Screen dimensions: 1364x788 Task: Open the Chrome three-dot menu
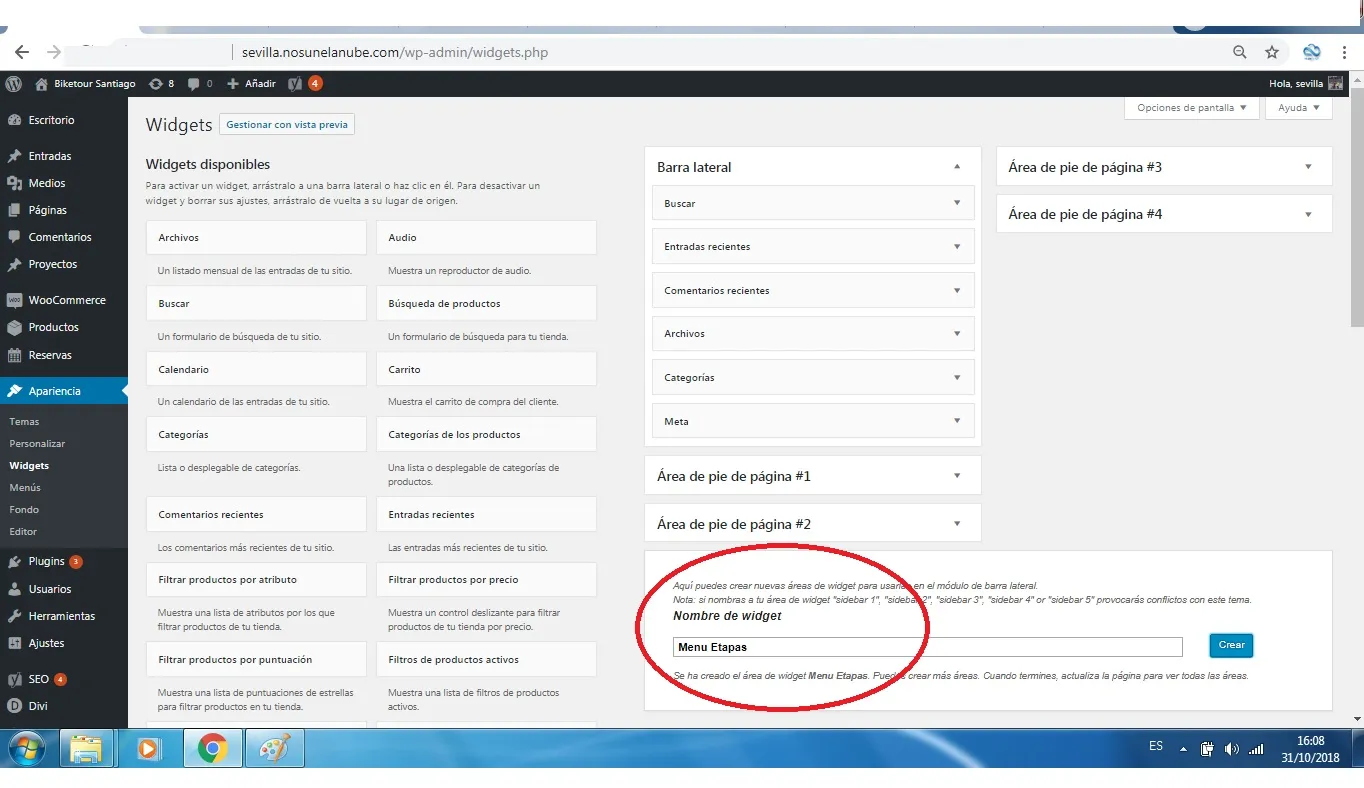[1345, 52]
